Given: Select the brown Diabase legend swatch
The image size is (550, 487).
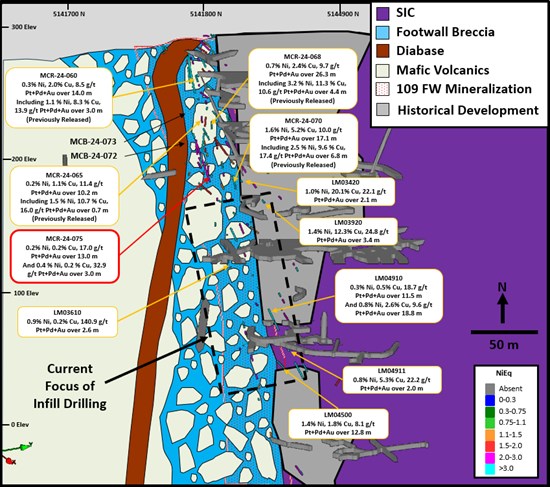Looking at the screenshot, I should click(383, 51).
